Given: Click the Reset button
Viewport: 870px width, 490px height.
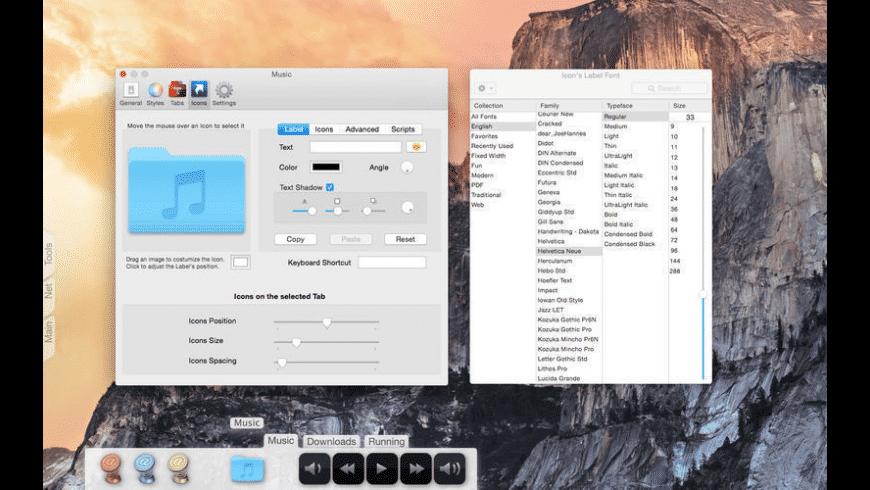Looking at the screenshot, I should [x=405, y=239].
